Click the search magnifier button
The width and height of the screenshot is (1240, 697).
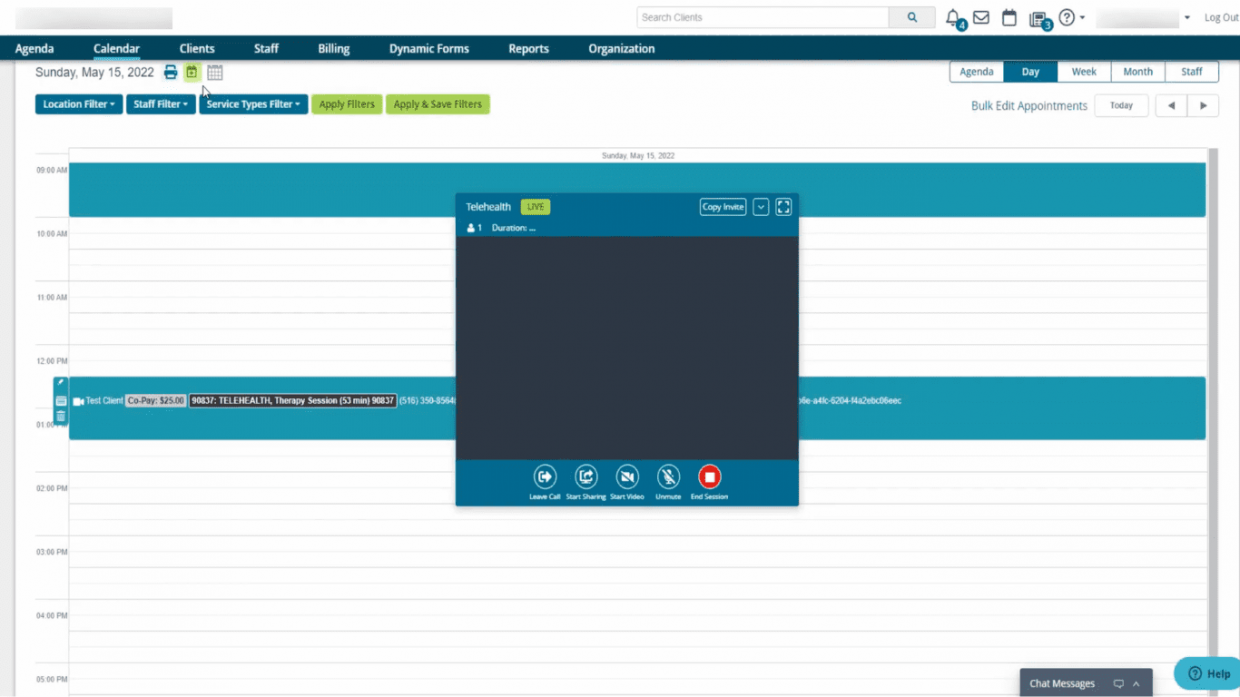pyautogui.click(x=912, y=17)
